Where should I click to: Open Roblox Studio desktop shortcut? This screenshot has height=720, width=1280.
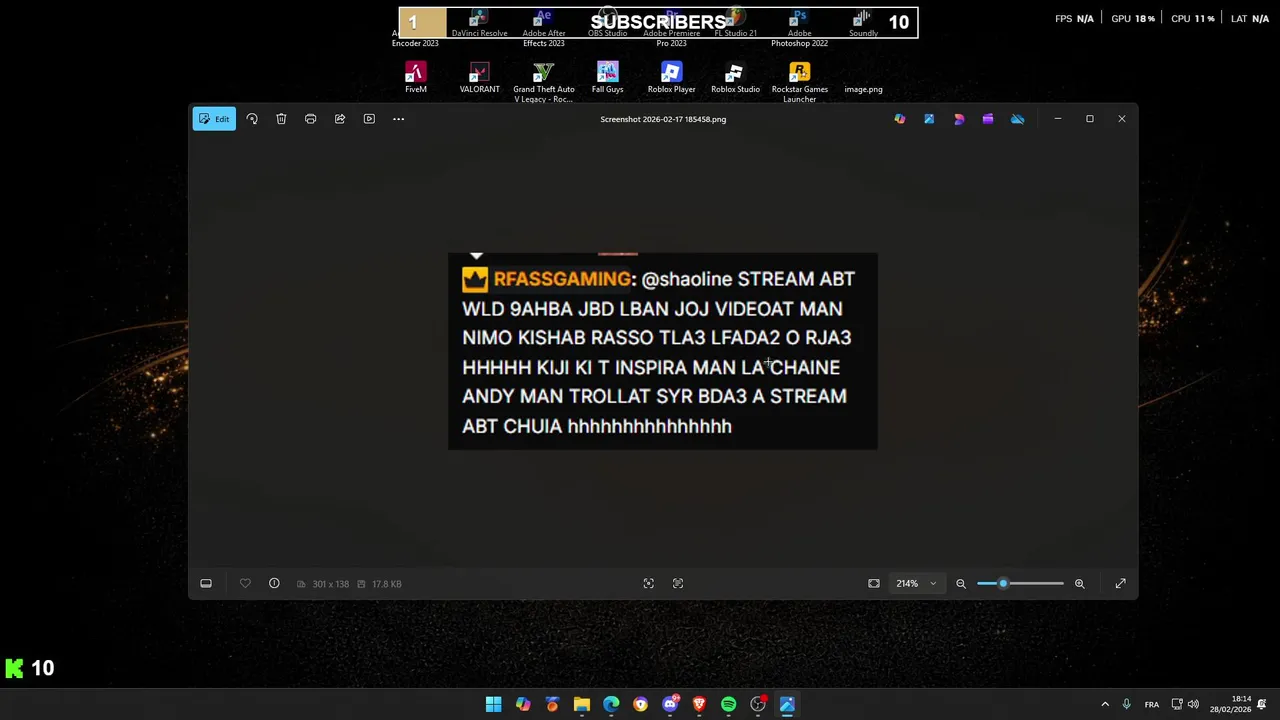(735, 78)
